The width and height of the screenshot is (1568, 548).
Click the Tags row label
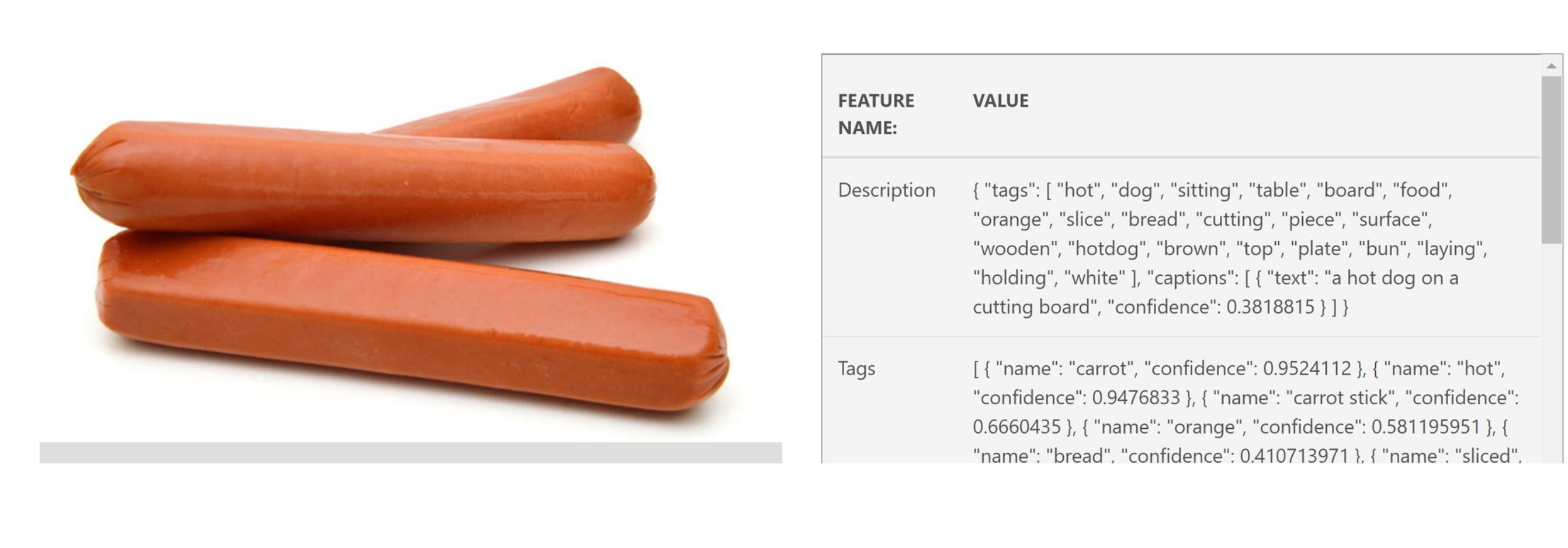click(856, 369)
